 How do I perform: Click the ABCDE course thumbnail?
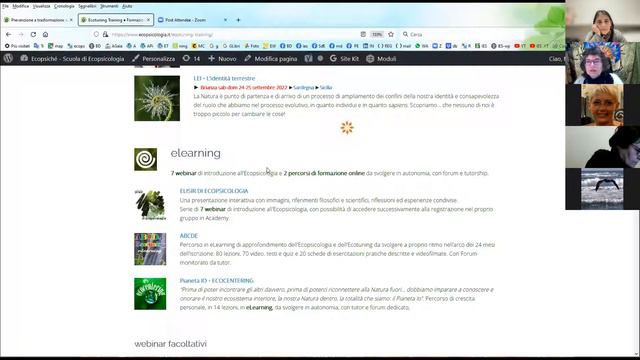click(150, 249)
